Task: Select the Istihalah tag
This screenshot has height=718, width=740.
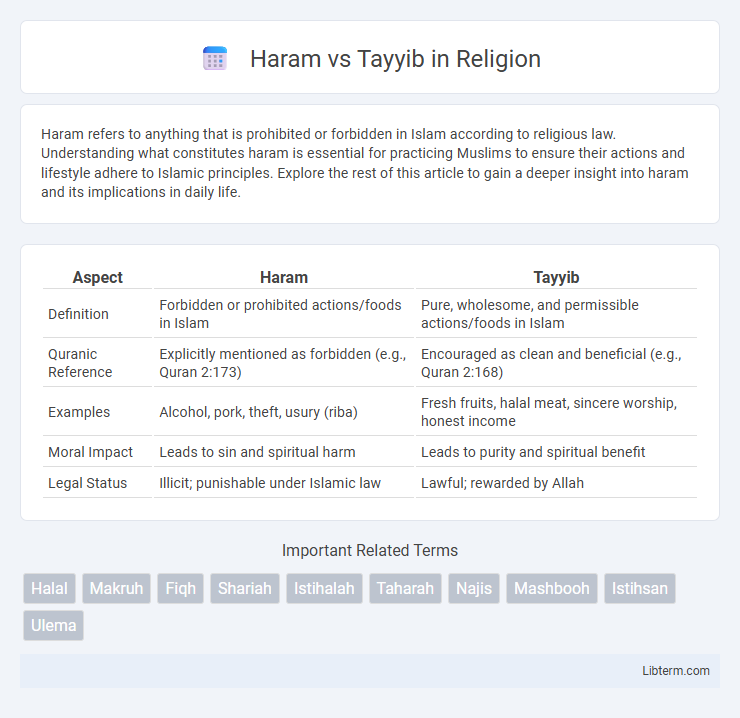Action: (x=324, y=588)
